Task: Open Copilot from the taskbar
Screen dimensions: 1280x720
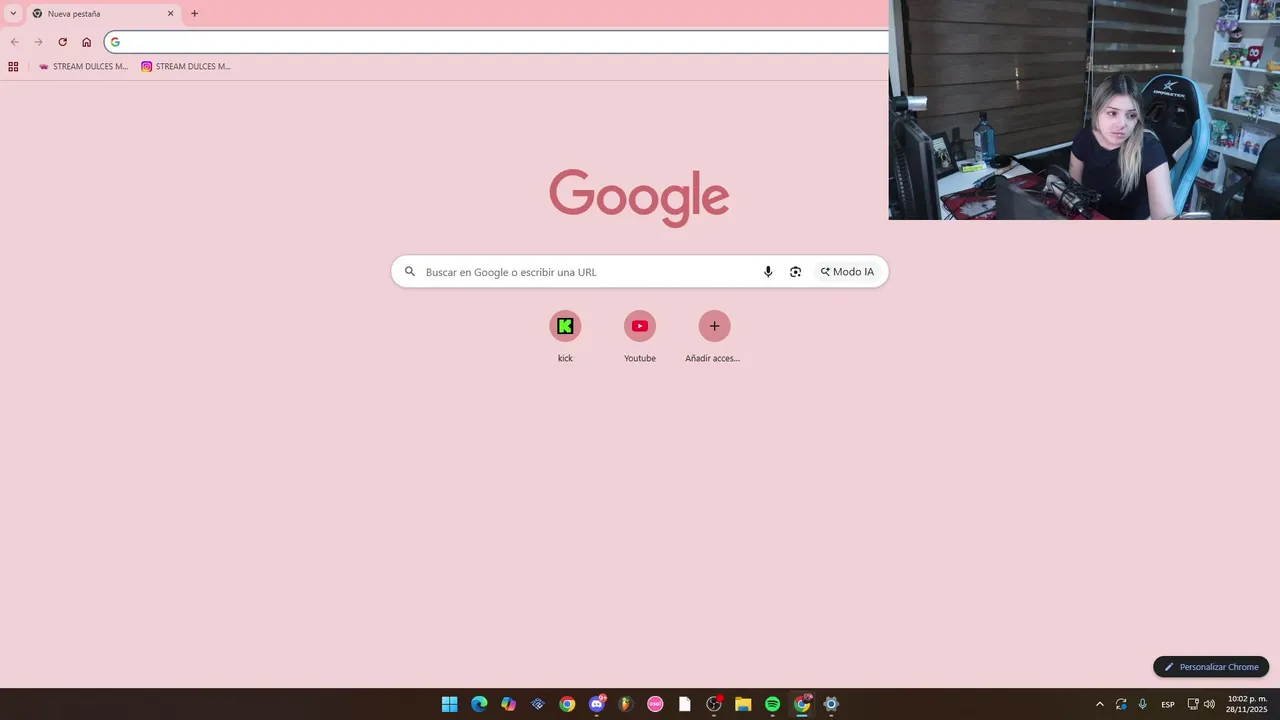Action: pos(508,704)
